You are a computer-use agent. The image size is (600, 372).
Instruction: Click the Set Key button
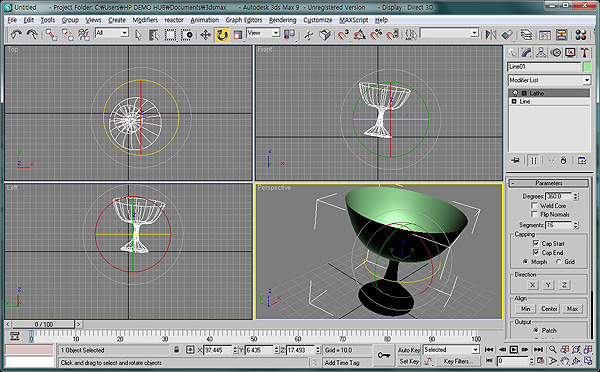click(x=409, y=361)
